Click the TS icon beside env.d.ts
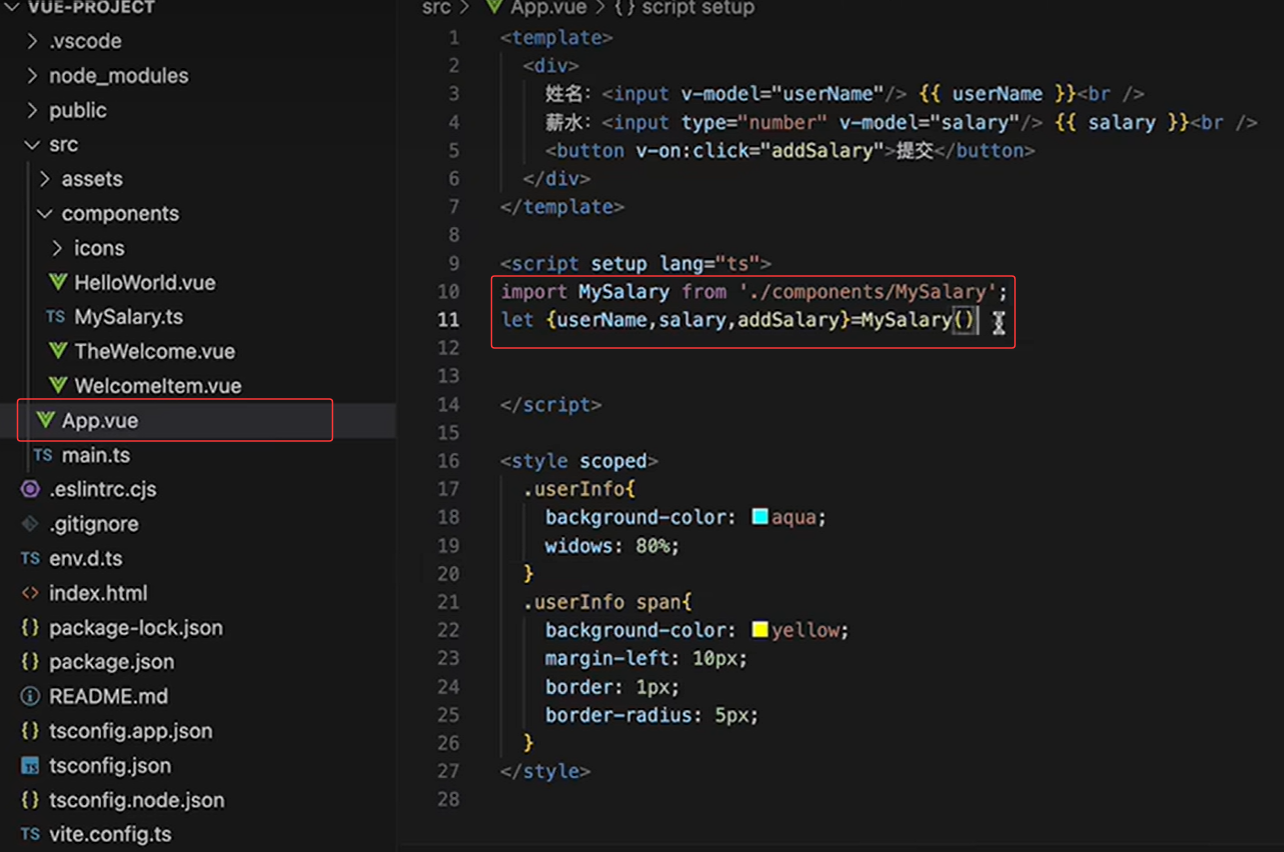Viewport: 1284px width, 852px height. 31,558
